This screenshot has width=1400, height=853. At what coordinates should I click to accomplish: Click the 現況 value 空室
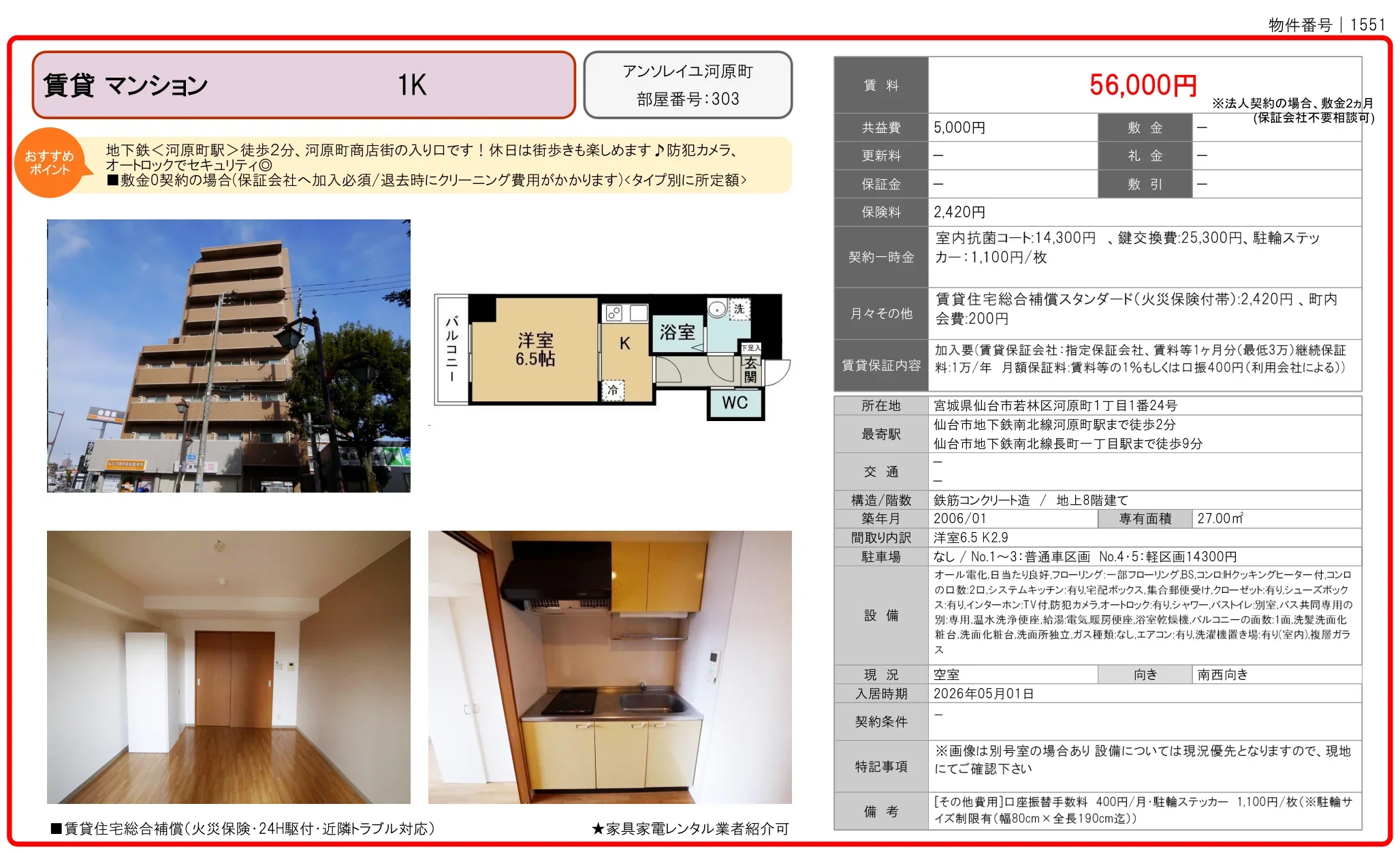pyautogui.click(x=946, y=674)
